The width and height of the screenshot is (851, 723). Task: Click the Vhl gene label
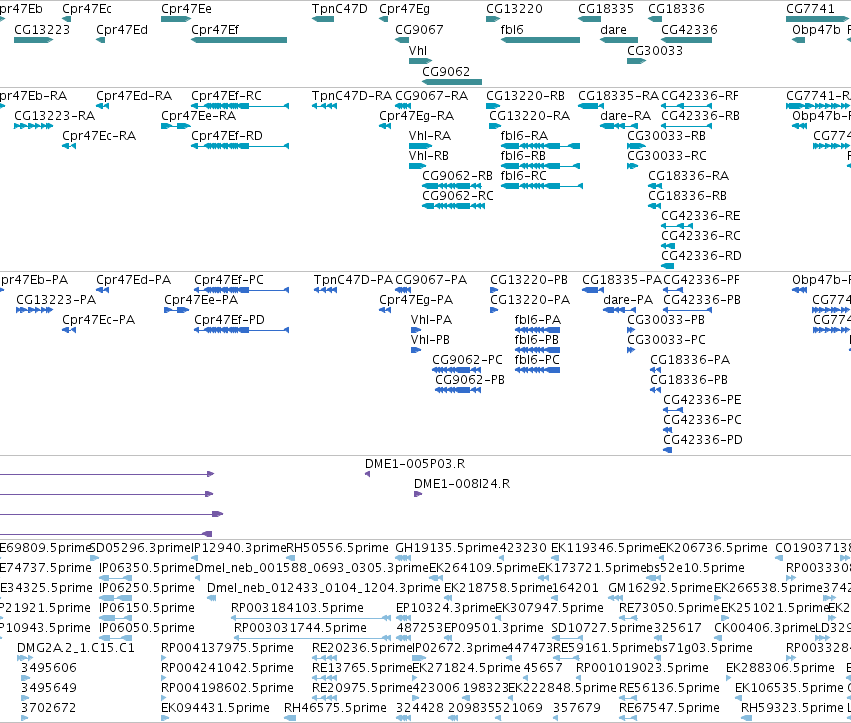point(418,50)
